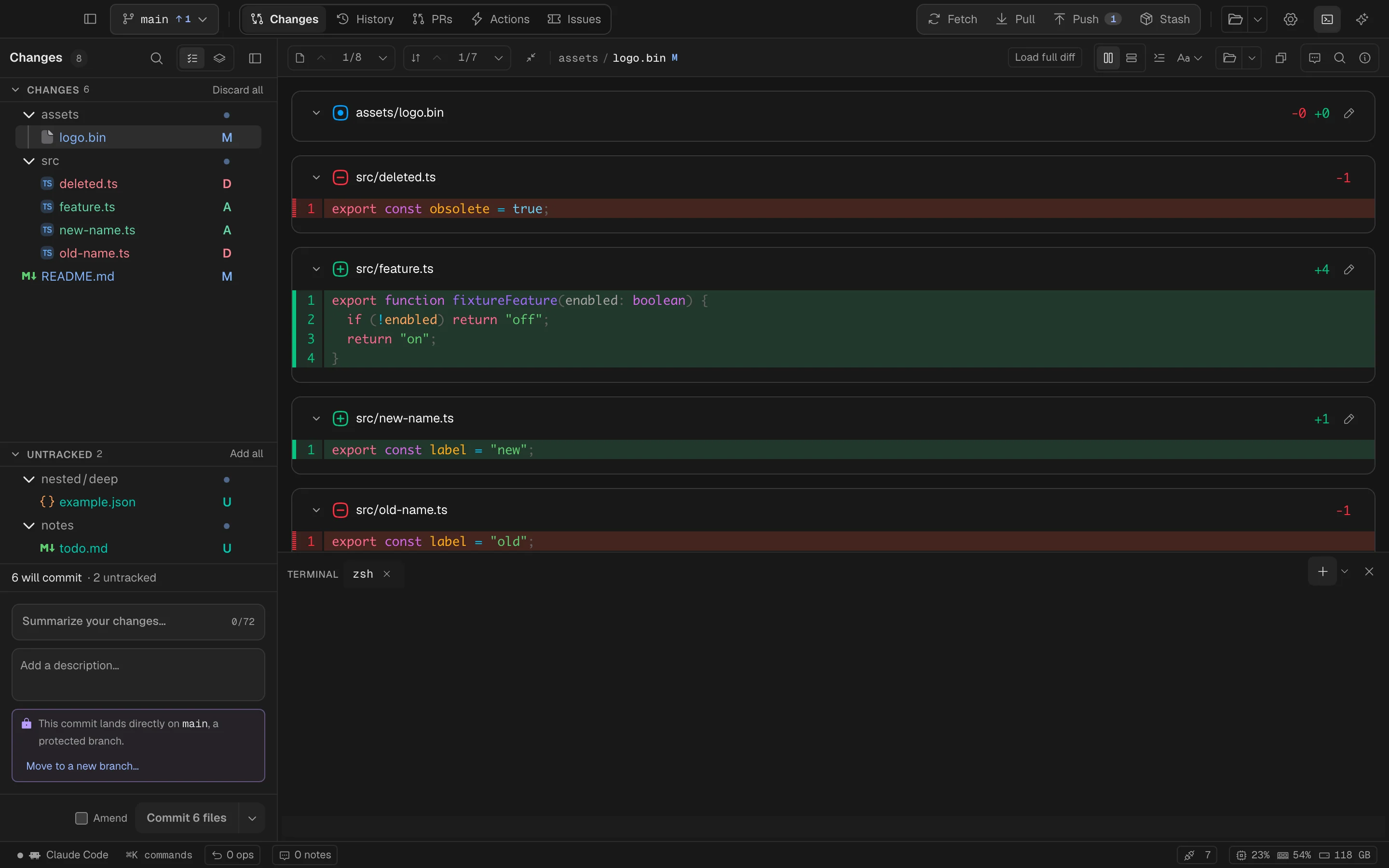
Task: Collapse the CHANGES section
Action: pyautogui.click(x=15, y=90)
